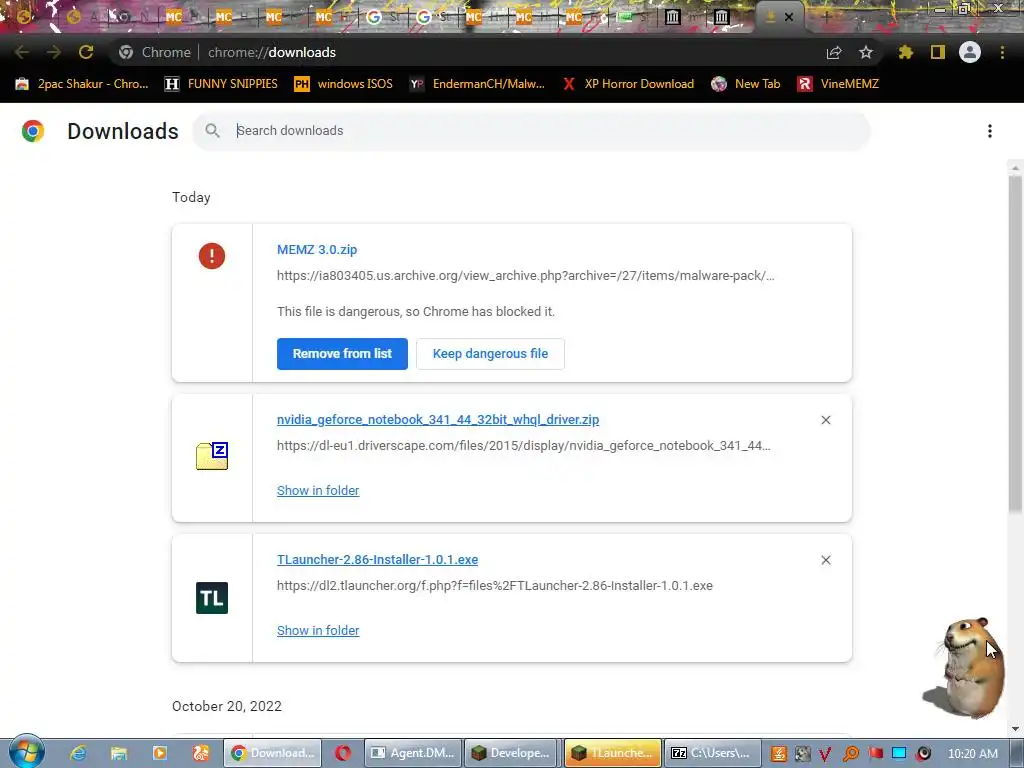Bookmark this page with the star icon
Image resolution: width=1024 pixels, height=768 pixels.
866,52
